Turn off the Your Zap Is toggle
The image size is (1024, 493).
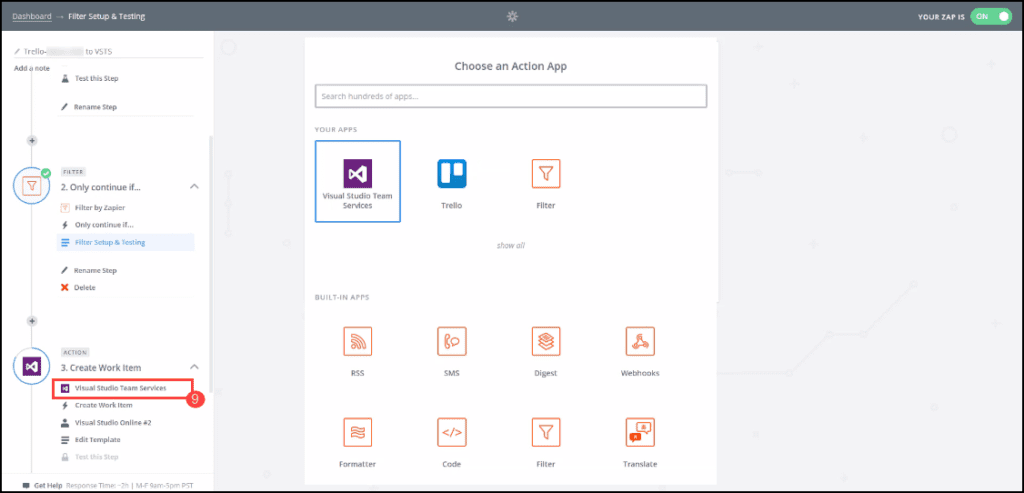(990, 17)
